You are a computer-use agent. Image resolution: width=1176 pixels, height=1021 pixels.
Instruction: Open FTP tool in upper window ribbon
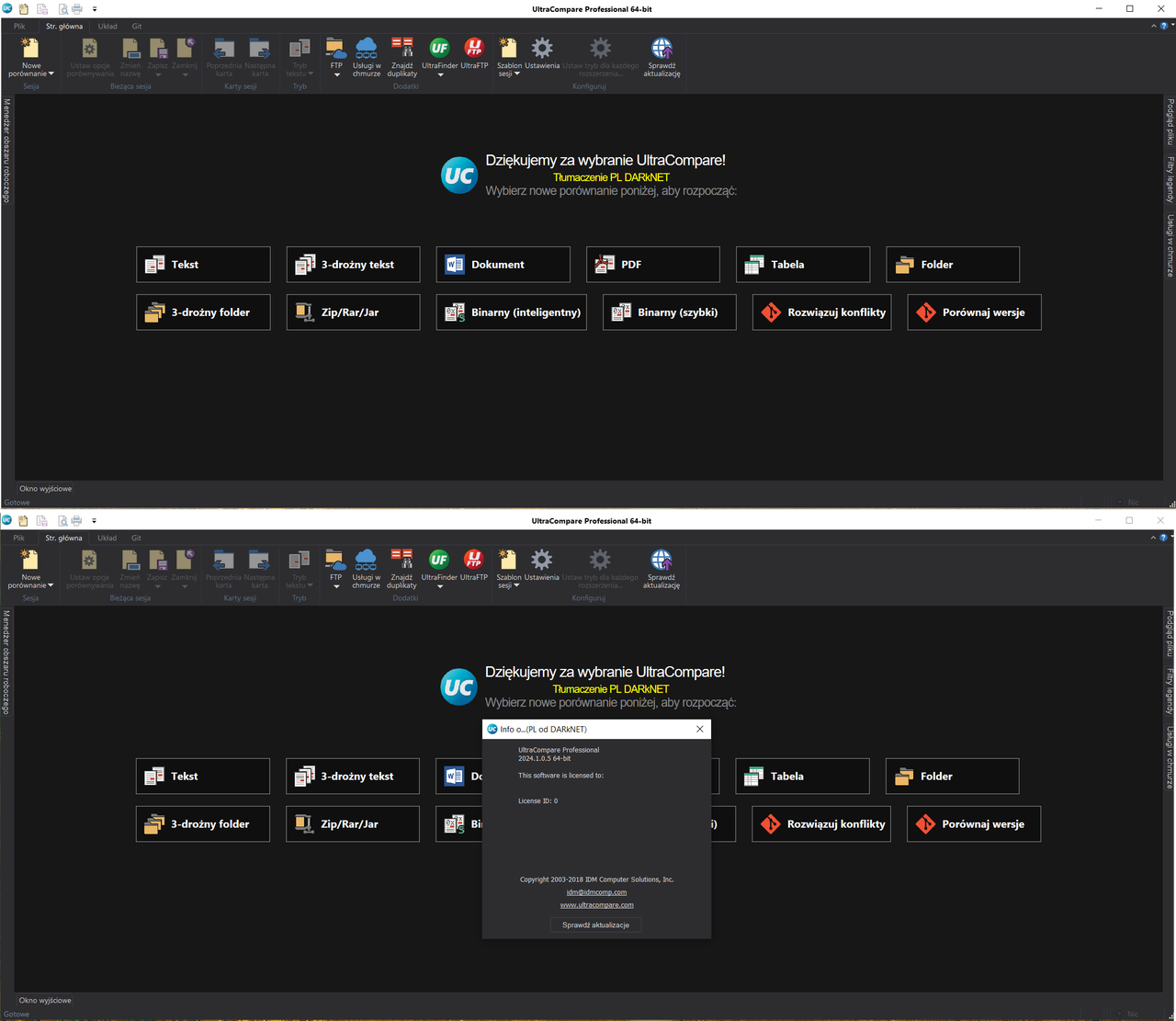pyautogui.click(x=335, y=48)
